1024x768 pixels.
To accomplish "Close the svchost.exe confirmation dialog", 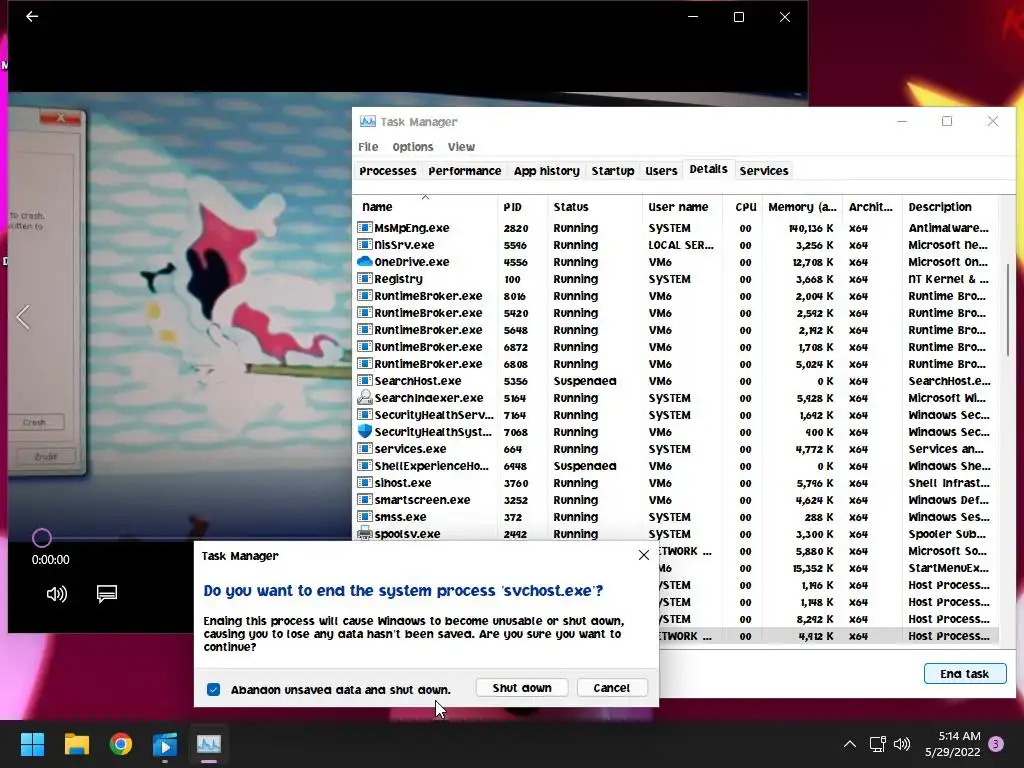I will pos(643,555).
